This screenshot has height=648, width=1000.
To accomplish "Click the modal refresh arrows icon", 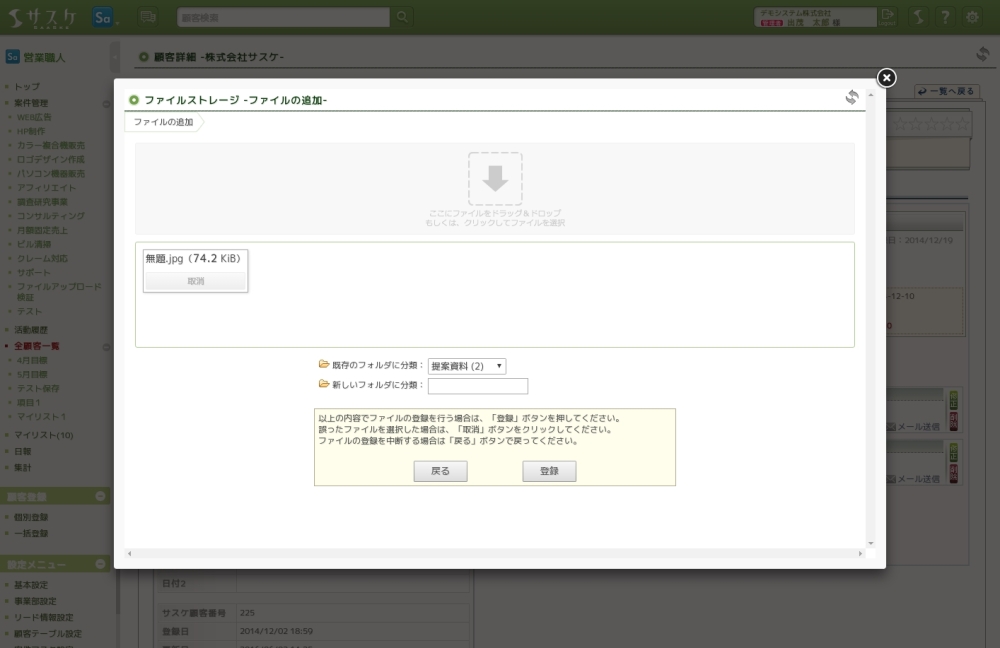I will 851,97.
